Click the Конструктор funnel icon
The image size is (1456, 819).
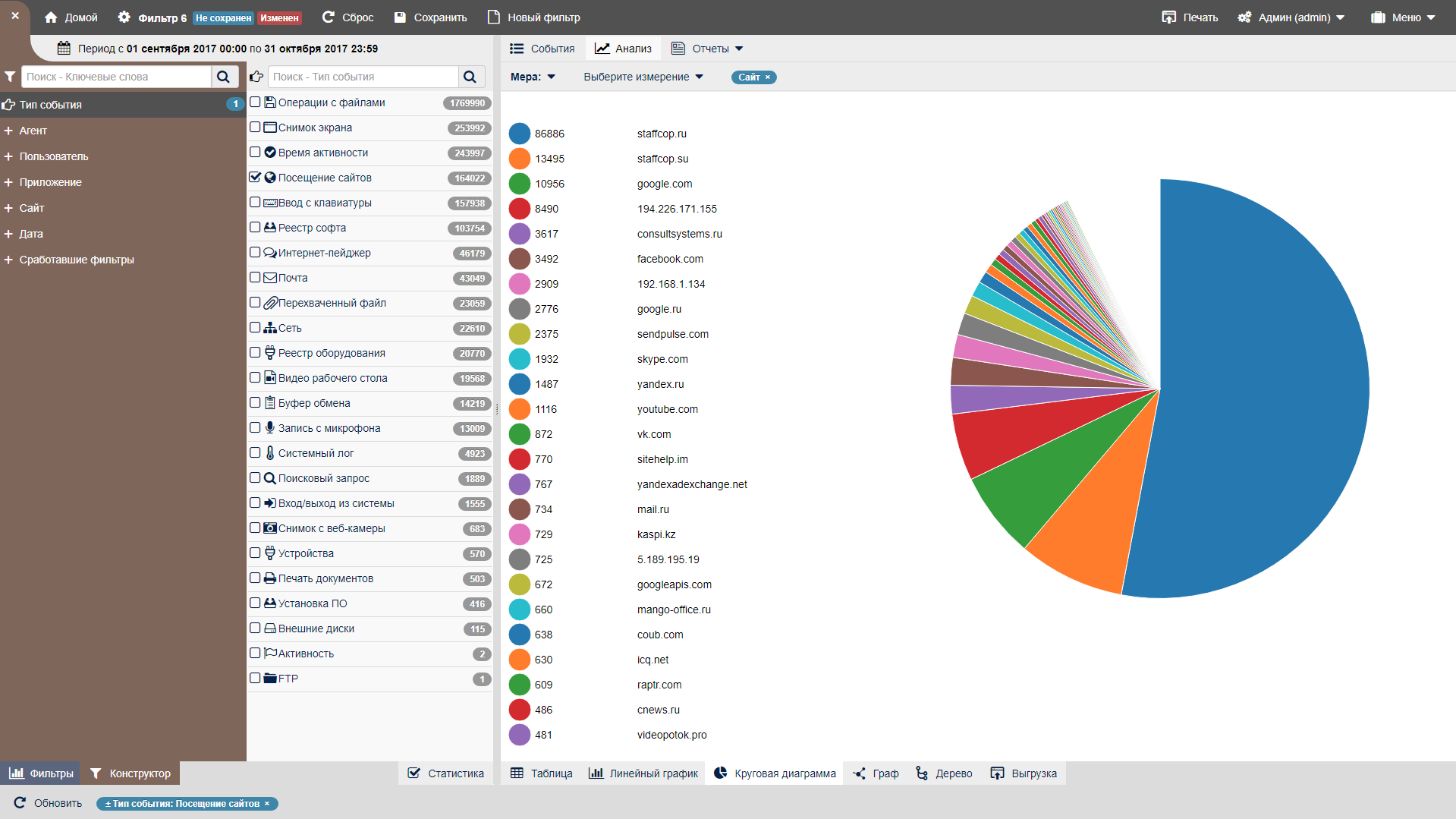tap(96, 773)
